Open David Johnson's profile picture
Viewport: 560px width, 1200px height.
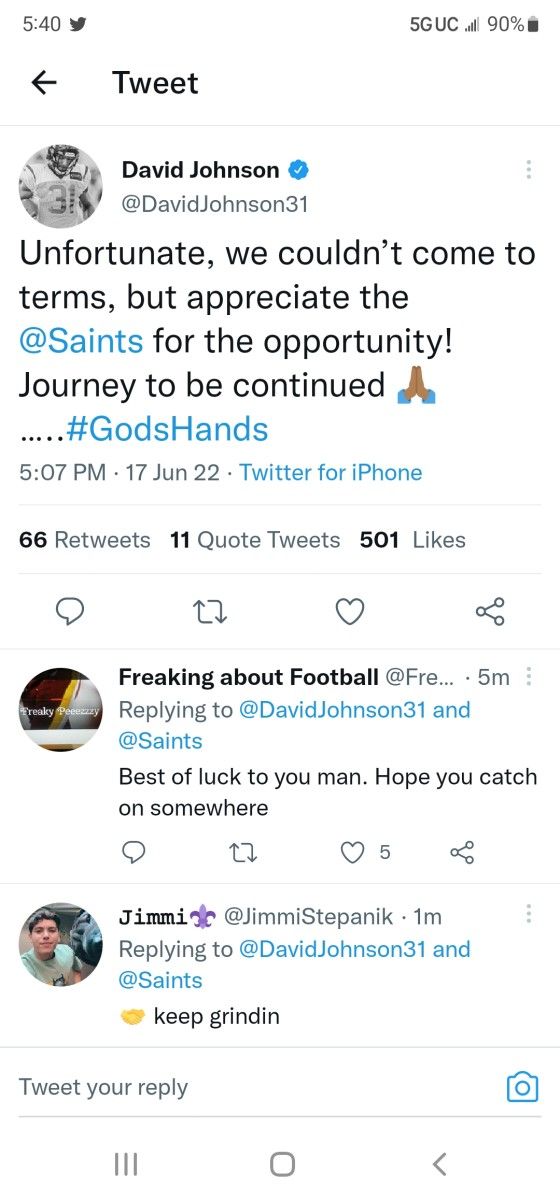pos(61,187)
